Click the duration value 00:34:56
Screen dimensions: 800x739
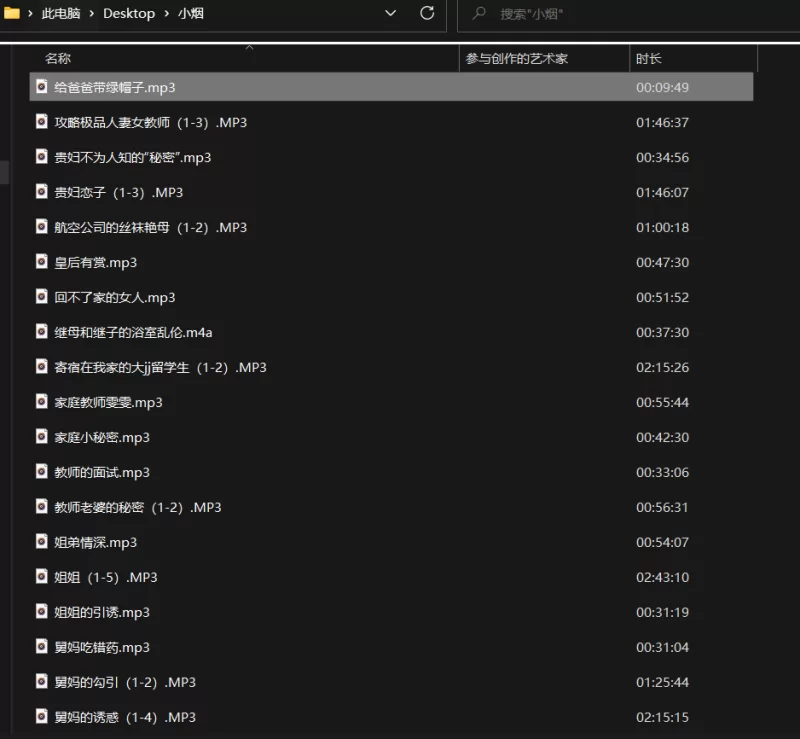coord(662,157)
